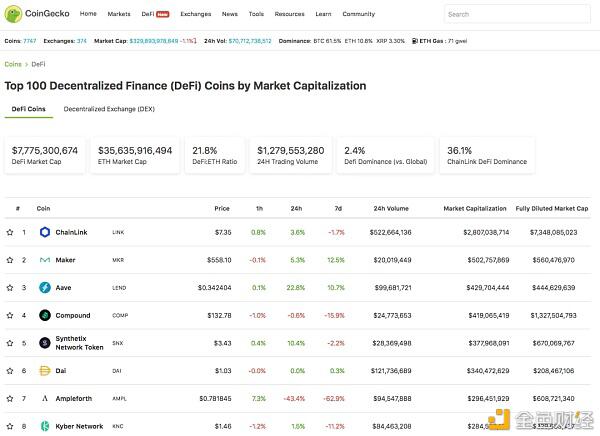
Task: Open the Tools menu
Action: coord(256,14)
